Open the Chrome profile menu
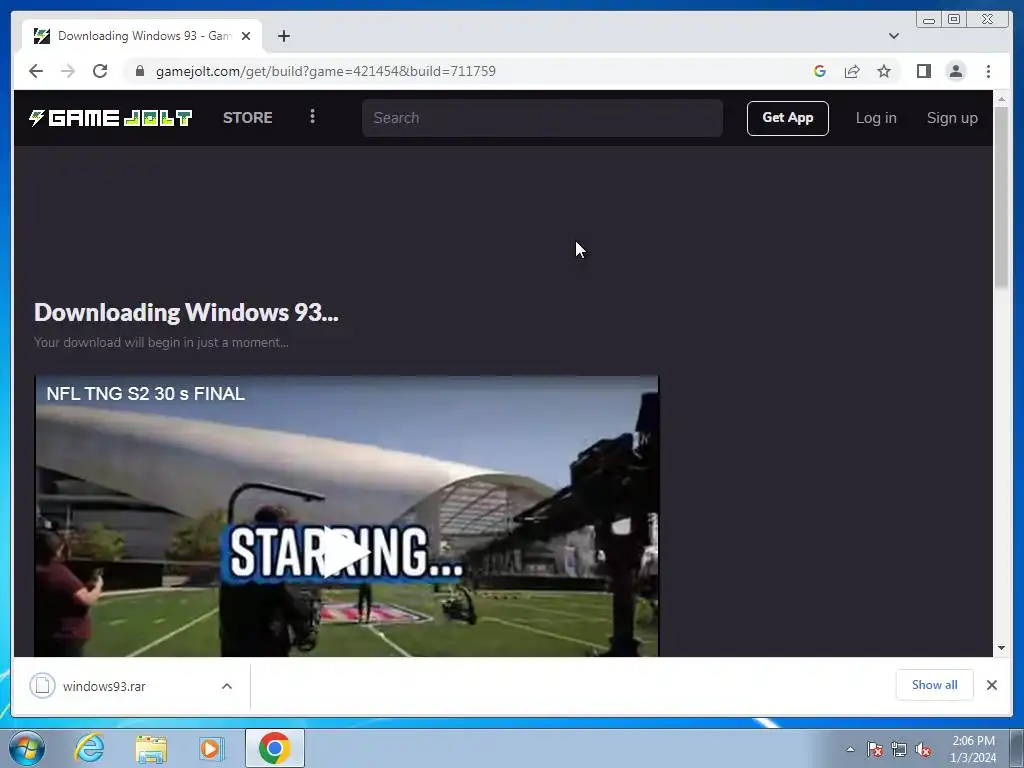 (x=955, y=71)
